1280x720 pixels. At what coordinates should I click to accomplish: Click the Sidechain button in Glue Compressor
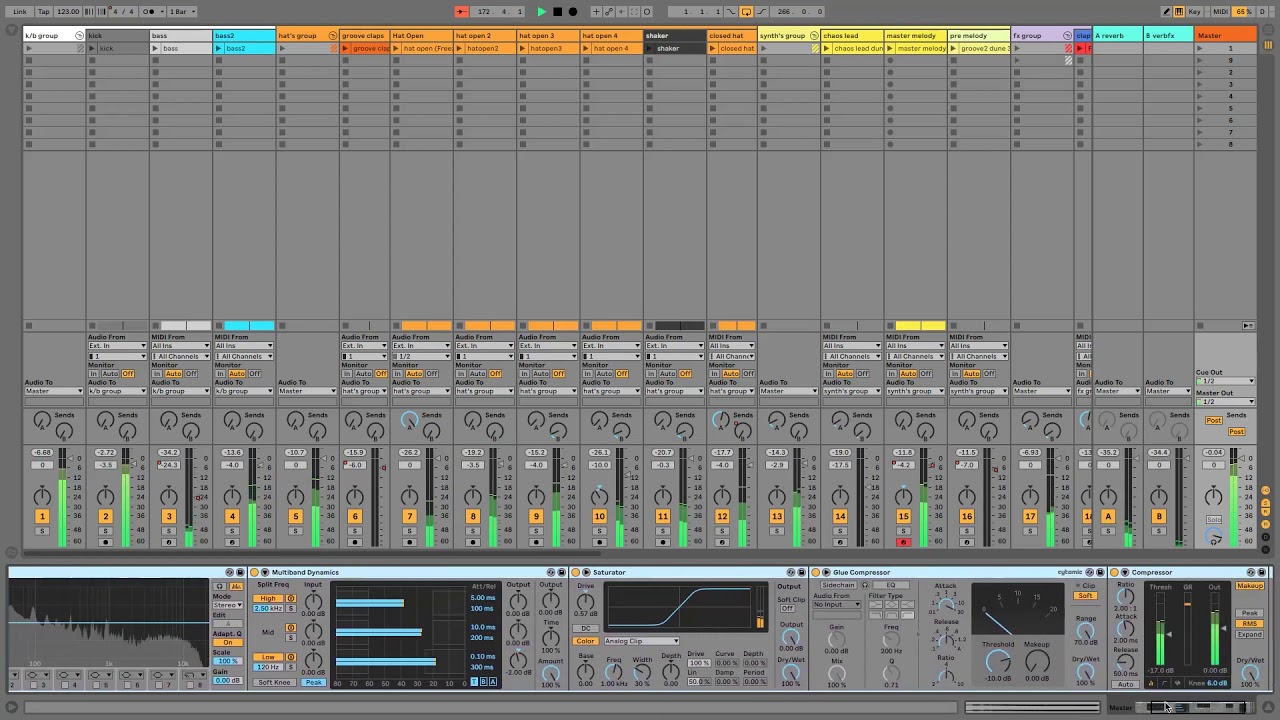tap(839, 585)
